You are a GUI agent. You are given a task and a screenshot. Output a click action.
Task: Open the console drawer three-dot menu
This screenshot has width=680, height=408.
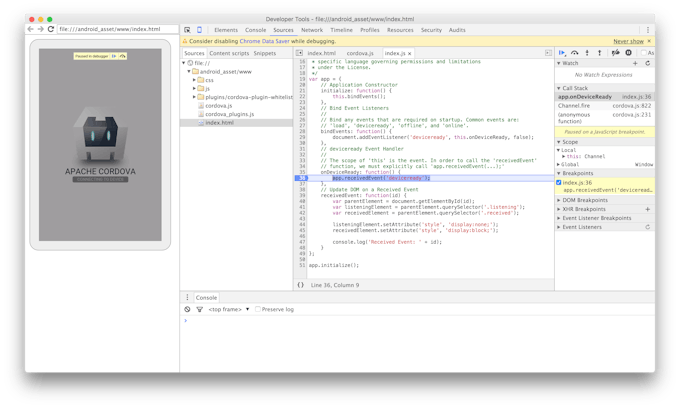[187, 297]
